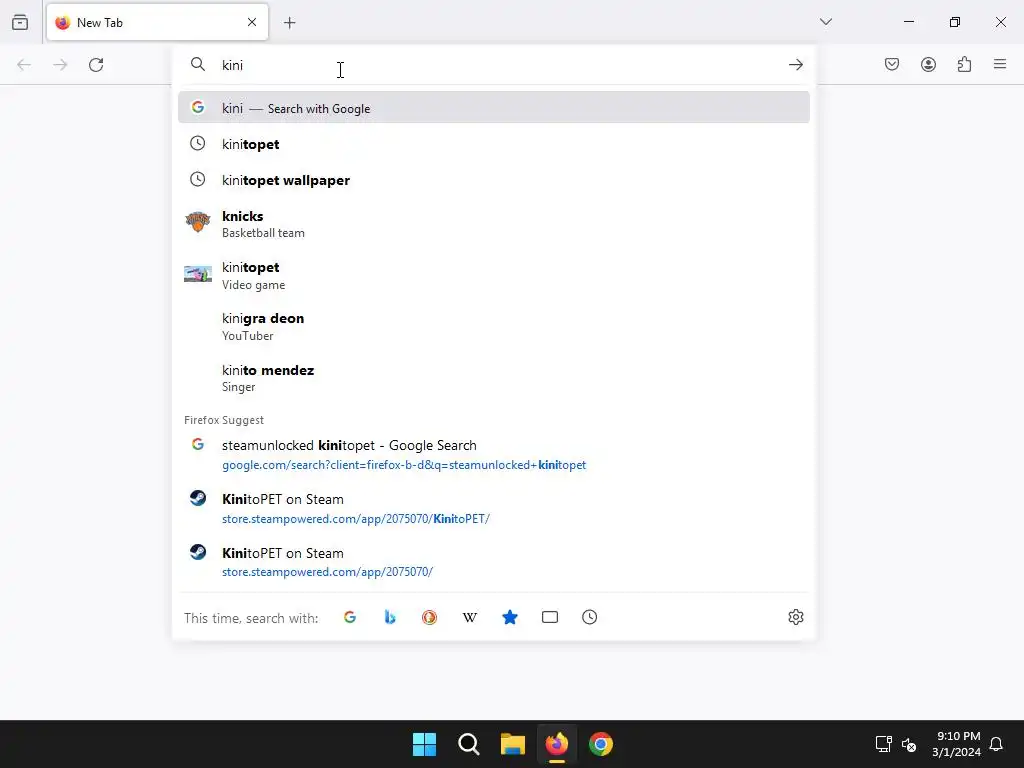Click the kinitopet video game thumbnail
Viewport: 1024px width, 768px height.
tap(198, 274)
